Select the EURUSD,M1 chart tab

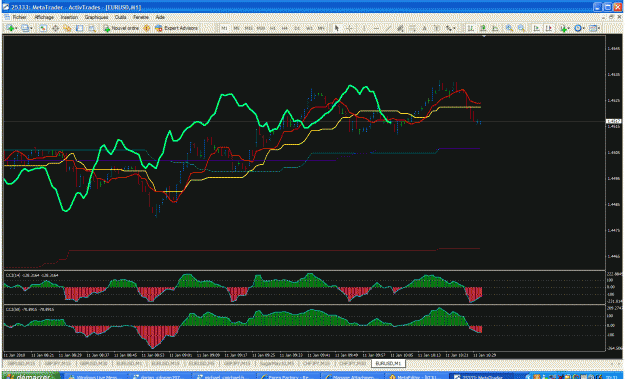click(389, 363)
